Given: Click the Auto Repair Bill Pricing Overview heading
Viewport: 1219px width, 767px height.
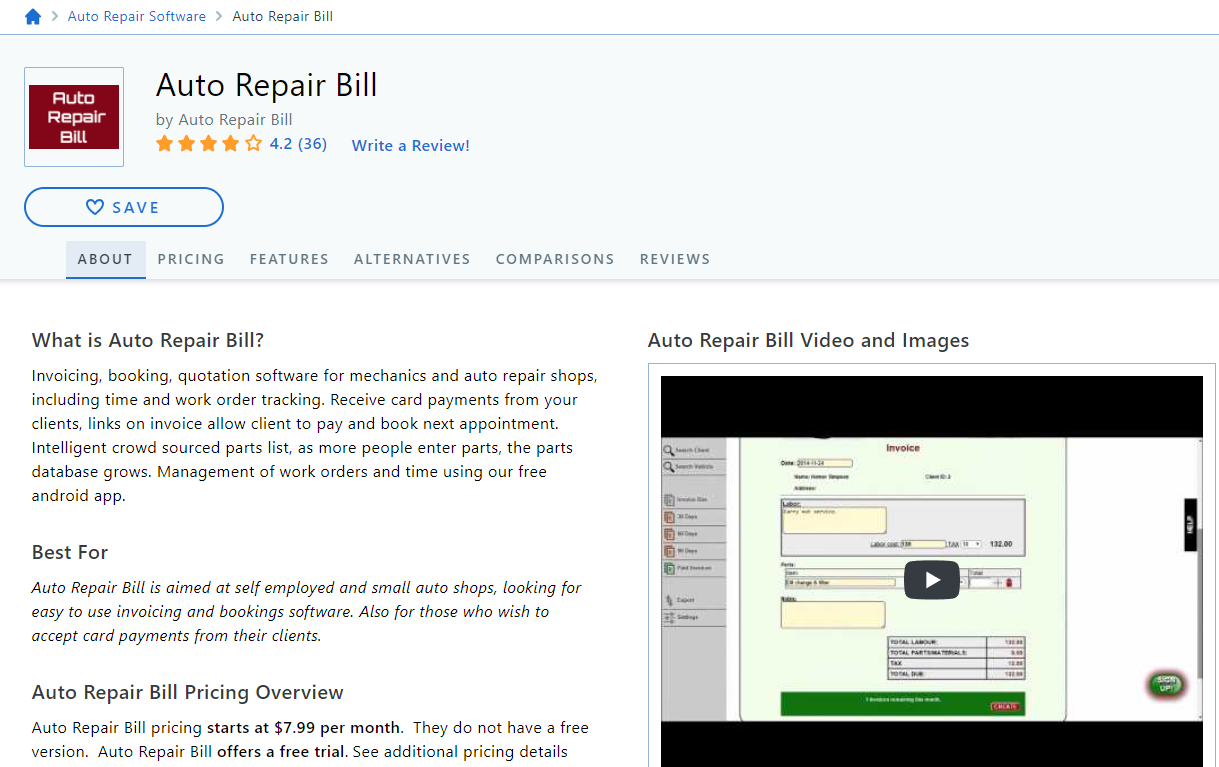Looking at the screenshot, I should [x=188, y=692].
